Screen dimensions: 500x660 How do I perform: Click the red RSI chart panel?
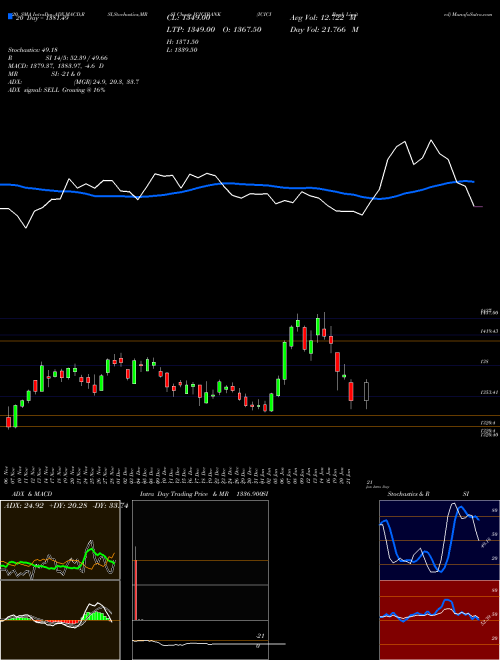439,620
